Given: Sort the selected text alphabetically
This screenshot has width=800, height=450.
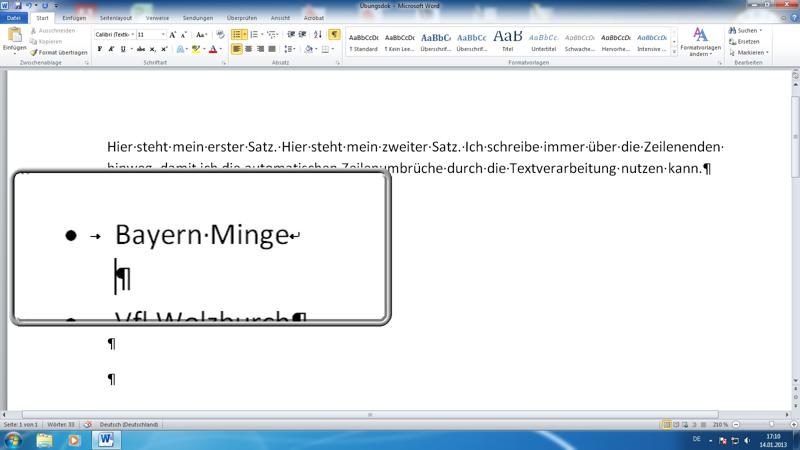Looking at the screenshot, I should point(318,34).
